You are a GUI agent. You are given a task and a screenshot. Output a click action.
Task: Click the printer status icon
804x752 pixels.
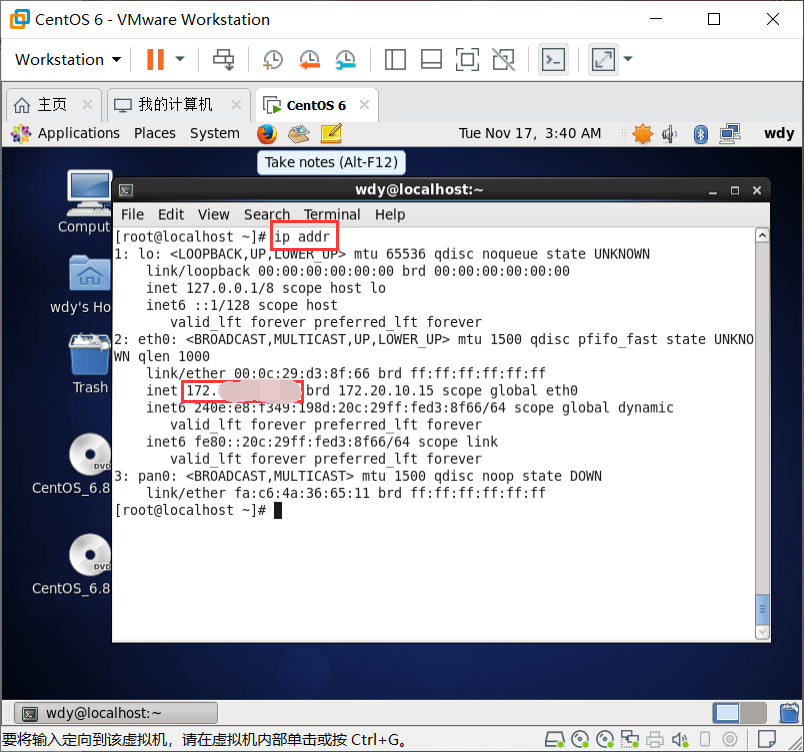pyautogui.click(x=655, y=739)
